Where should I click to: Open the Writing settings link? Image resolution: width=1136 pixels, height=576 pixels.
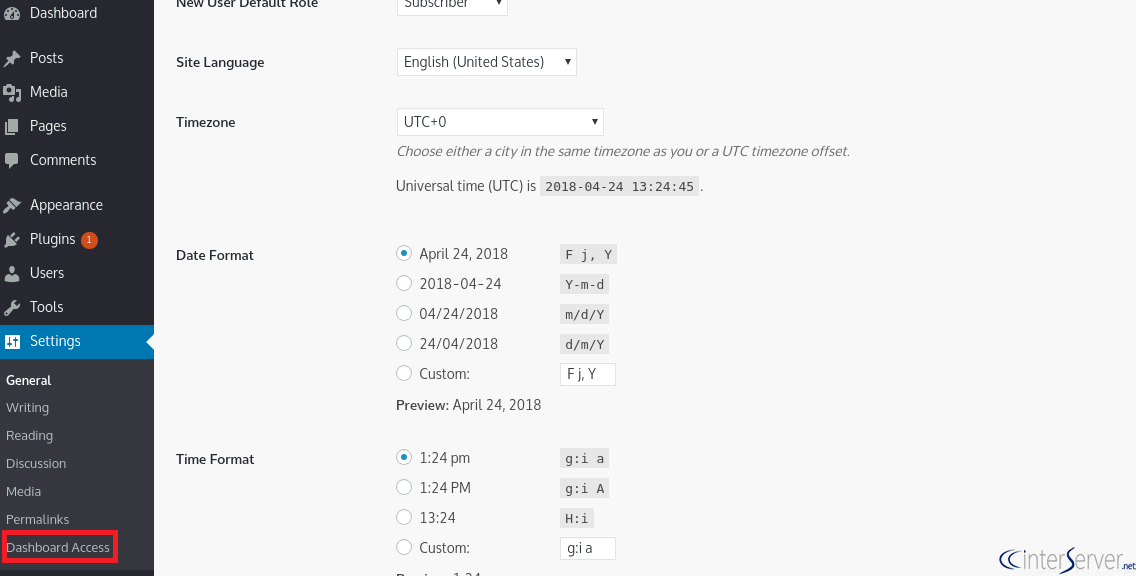coord(28,408)
